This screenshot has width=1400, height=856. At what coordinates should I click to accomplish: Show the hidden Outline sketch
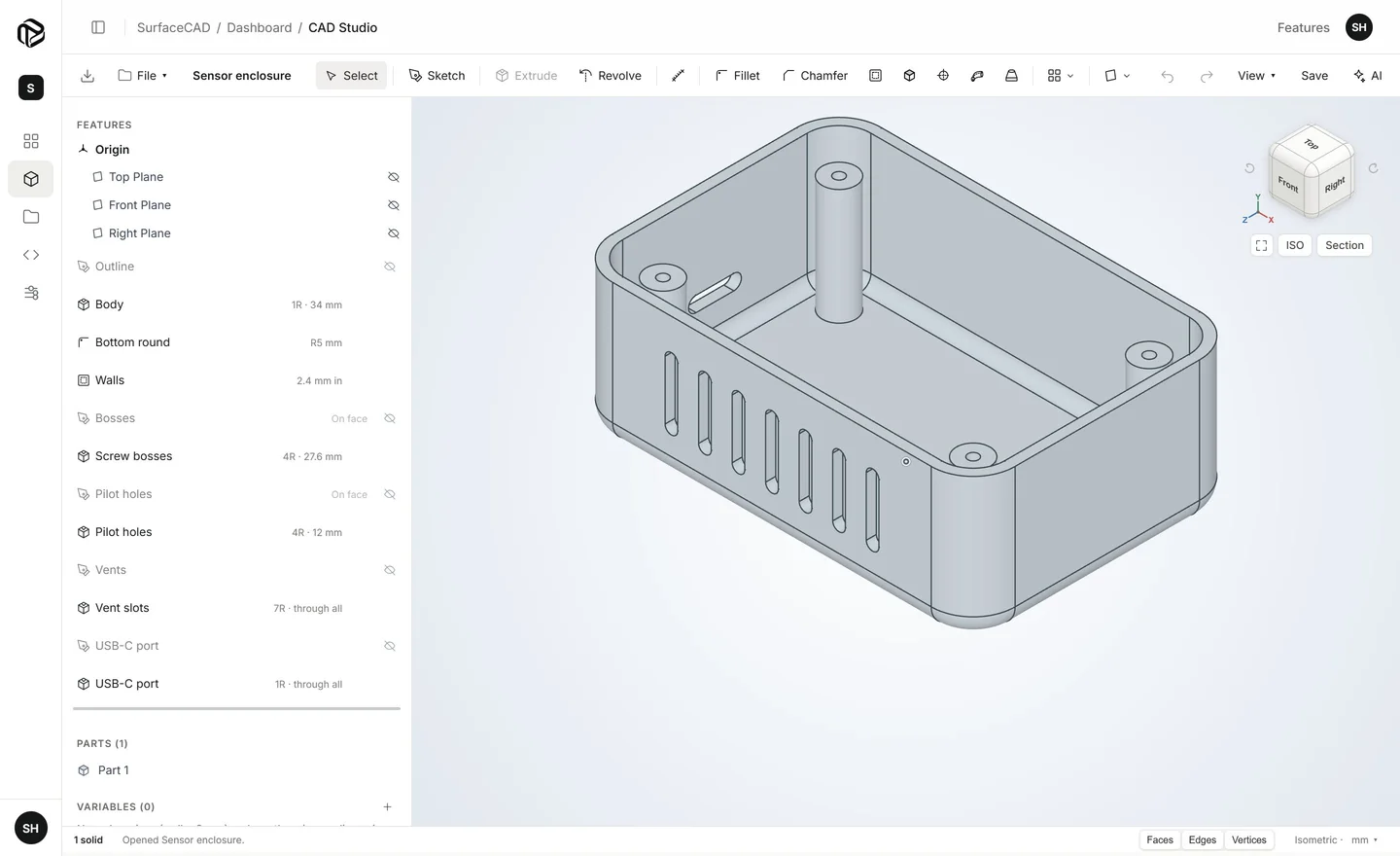point(390,267)
